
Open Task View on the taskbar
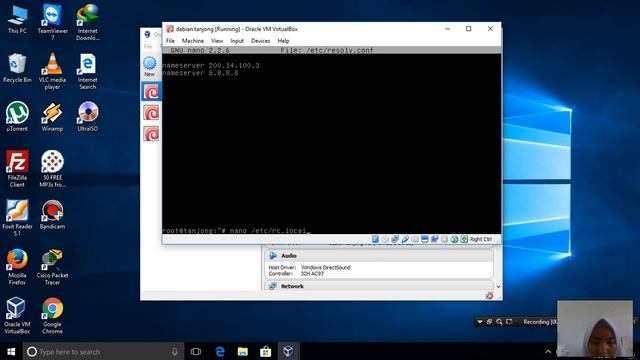tap(196, 351)
